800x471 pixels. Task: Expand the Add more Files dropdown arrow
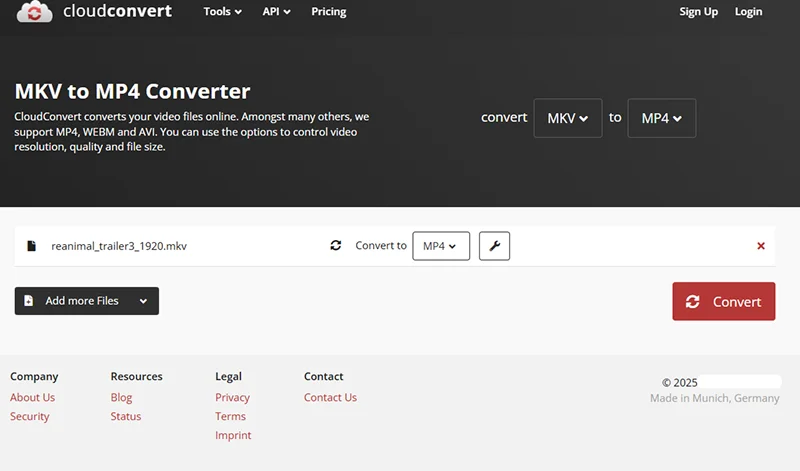pos(143,301)
